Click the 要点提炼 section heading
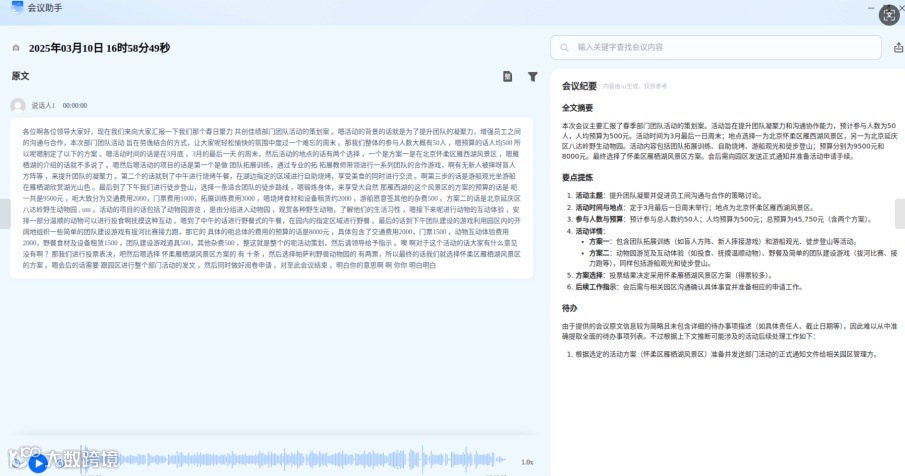This screenshot has width=905, height=476. [577, 178]
